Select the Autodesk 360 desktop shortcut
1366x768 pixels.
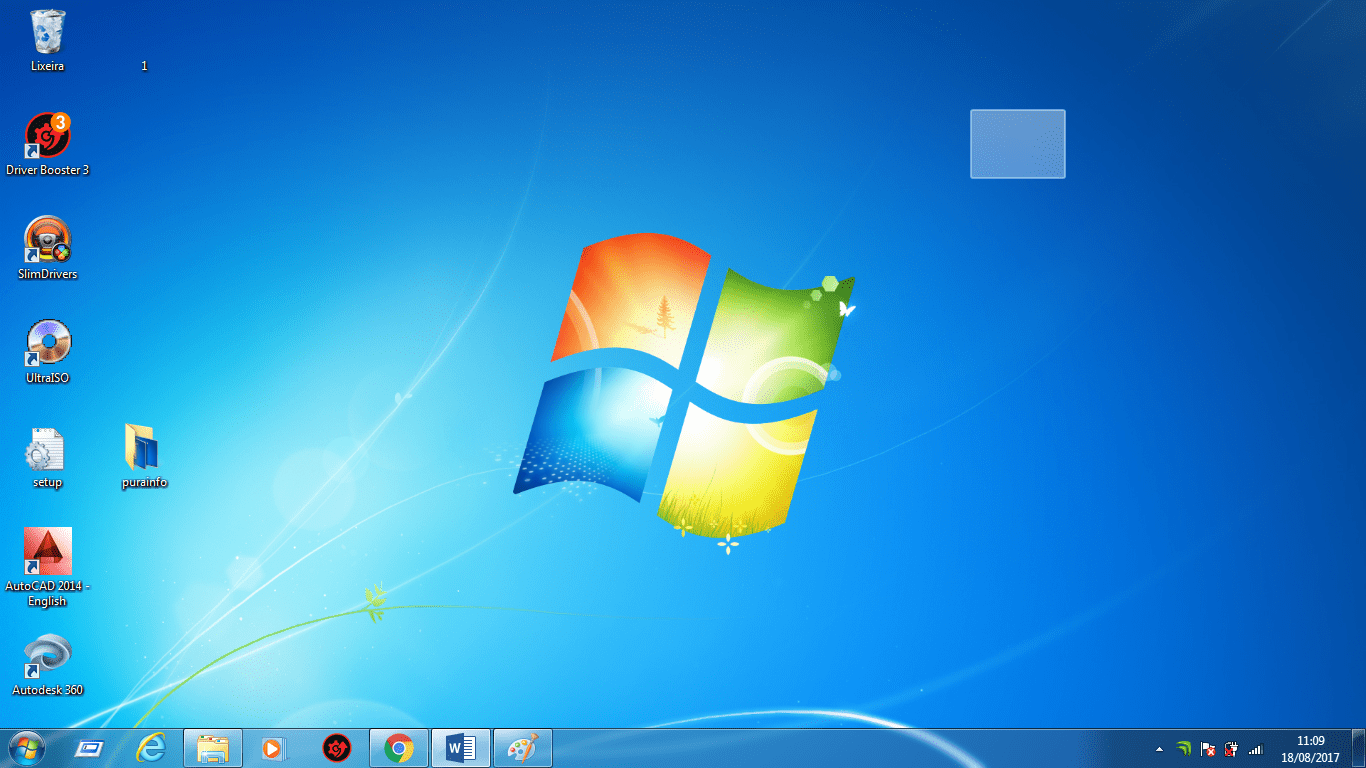click(x=47, y=665)
